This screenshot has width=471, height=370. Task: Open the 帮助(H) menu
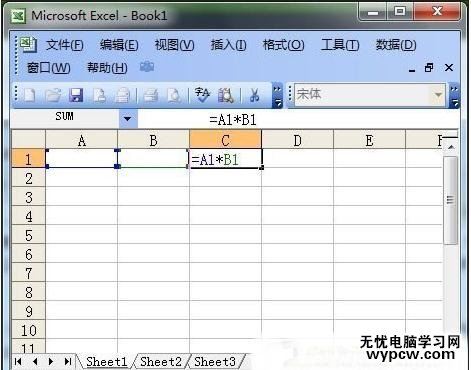[x=107, y=68]
